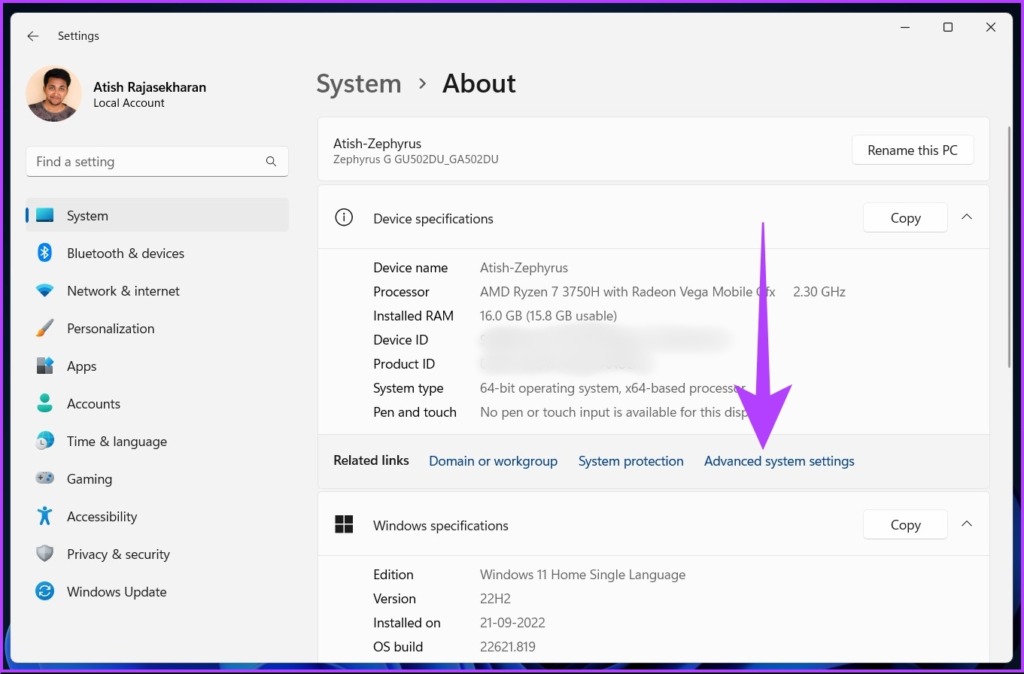The width and height of the screenshot is (1024, 674).
Task: Click the Windows 11 Home Single Language edition
Action: (x=583, y=575)
